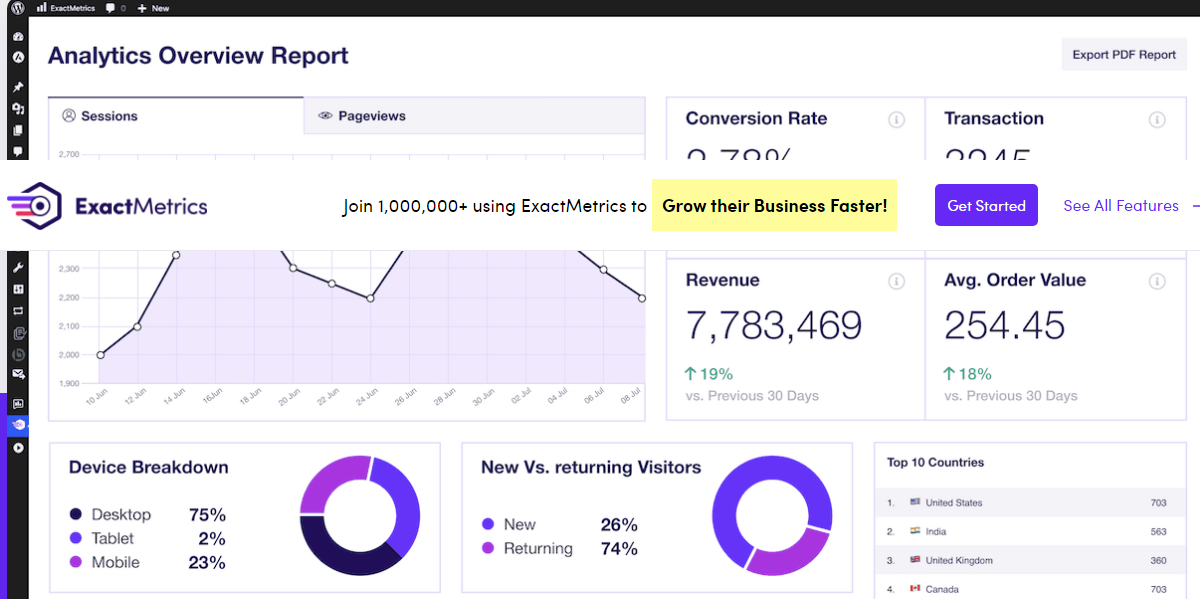Click the 18% increase under Avg. Order Value
Screen dimensions: 1200x599
968,374
